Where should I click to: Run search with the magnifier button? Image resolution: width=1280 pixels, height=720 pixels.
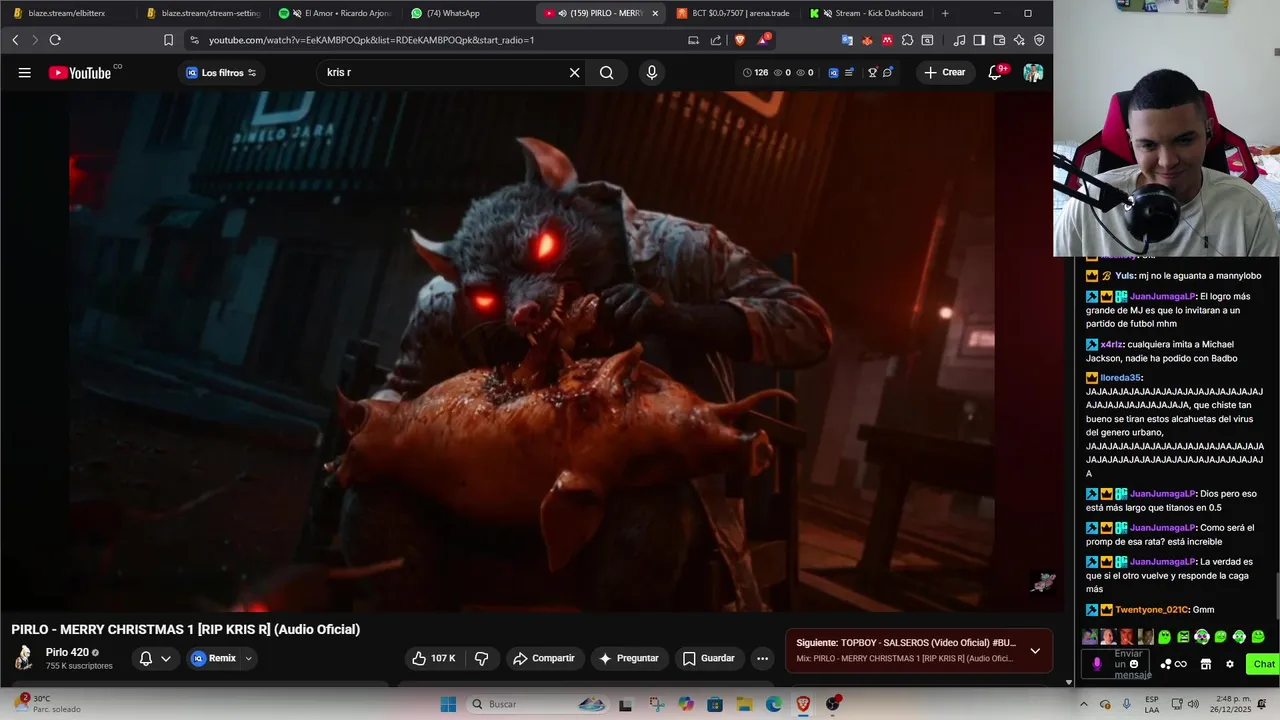[x=606, y=72]
